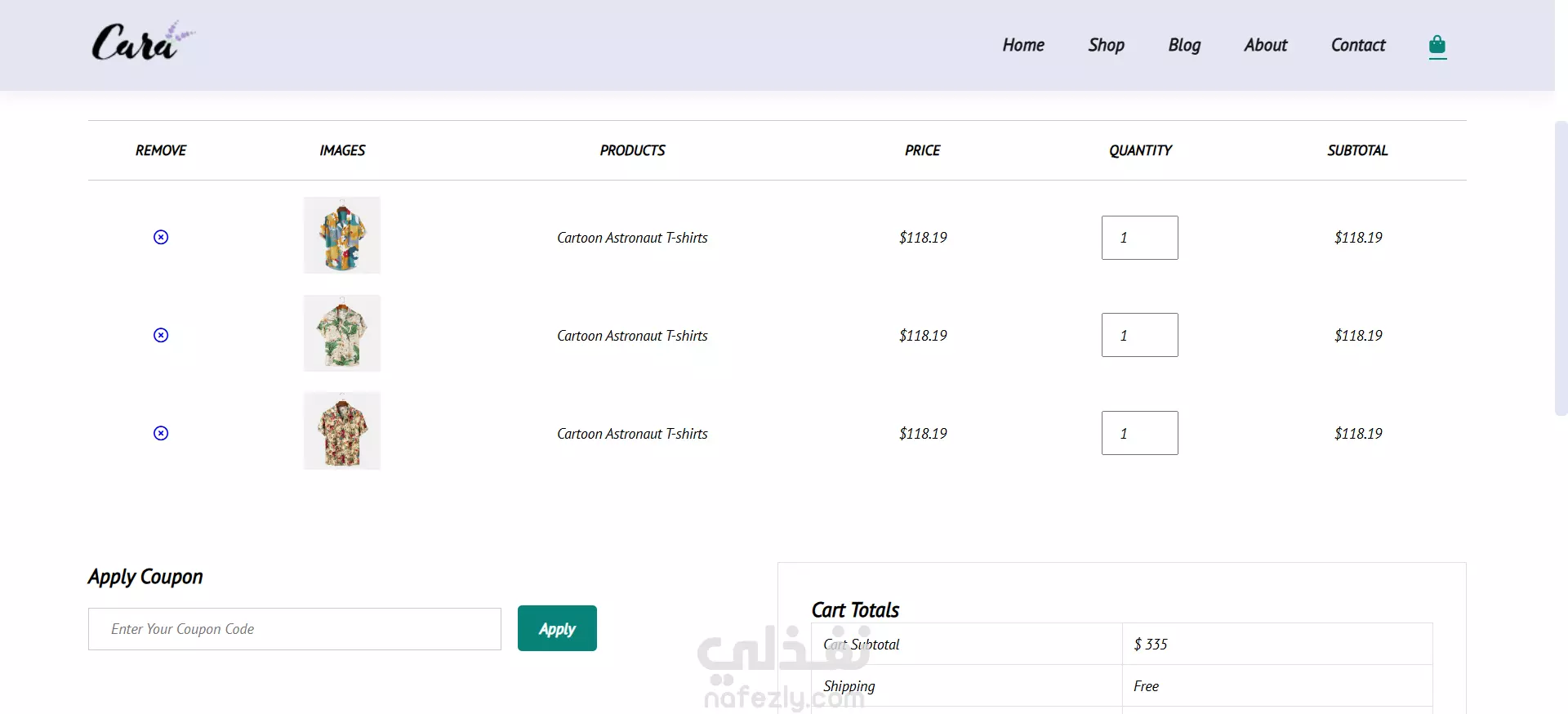Viewport: 1568px width, 714px height.
Task: Remove the first cart item
Action: tap(161, 237)
